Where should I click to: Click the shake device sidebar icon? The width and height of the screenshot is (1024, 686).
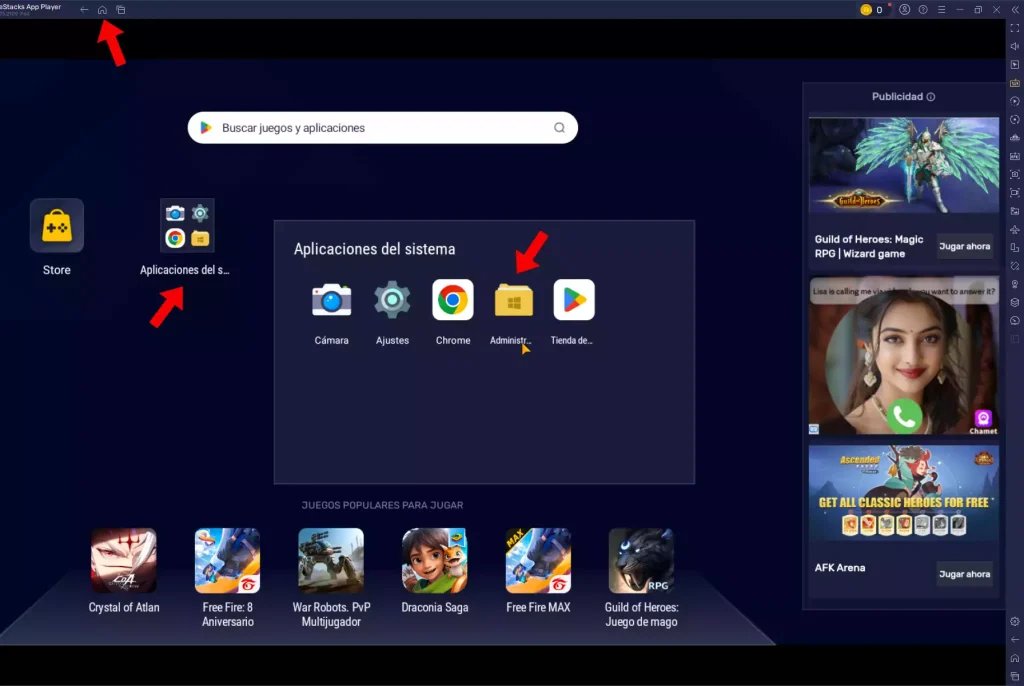[1015, 266]
